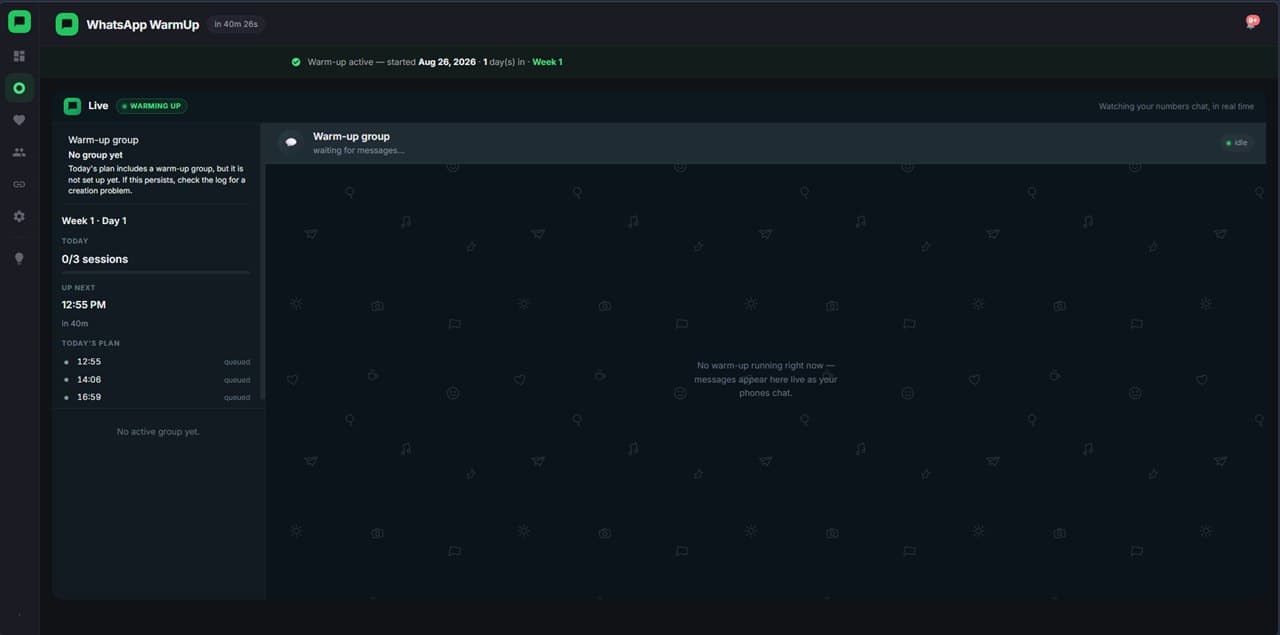Click the countdown pill next to title

click(236, 24)
